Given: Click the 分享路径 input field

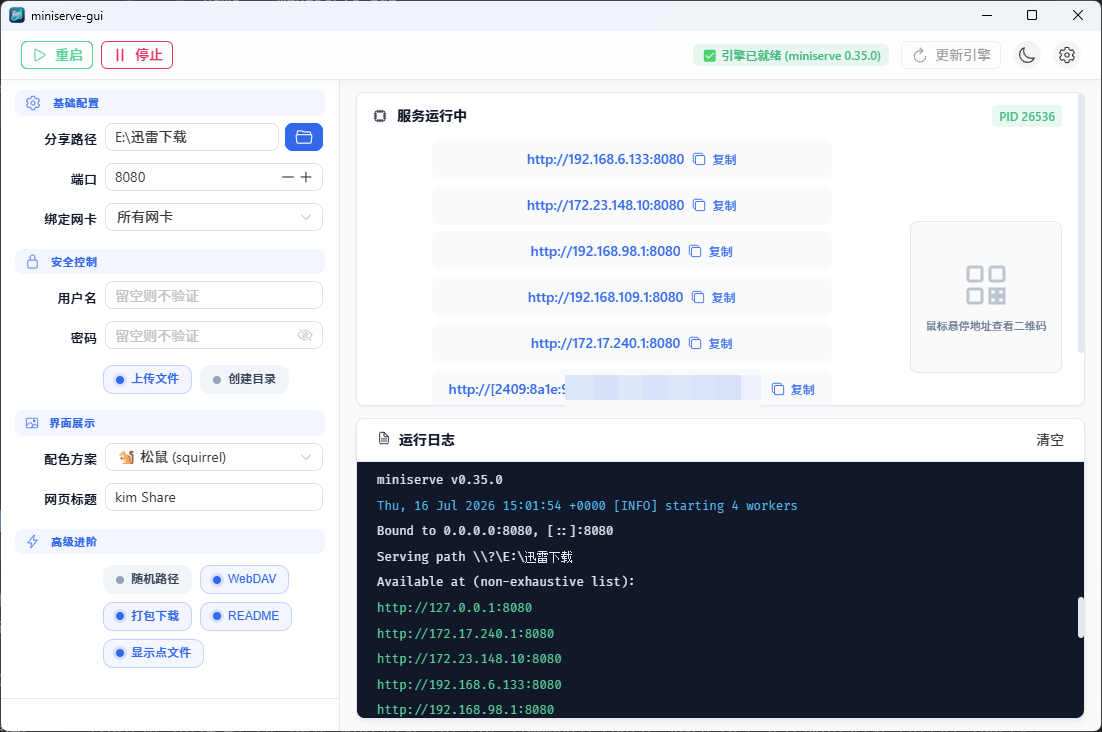Looking at the screenshot, I should click(192, 137).
